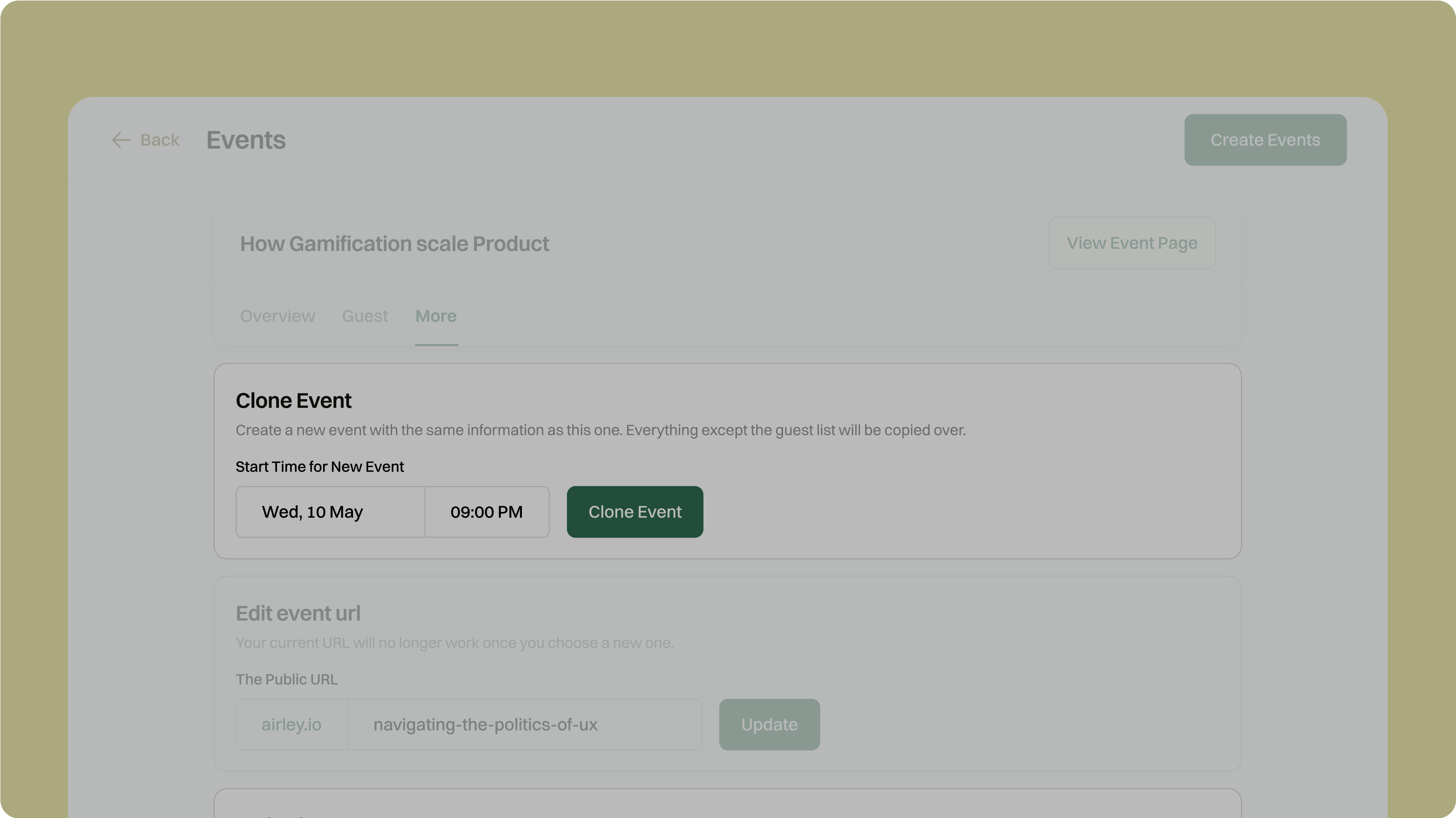Click the Events page heading

246,140
